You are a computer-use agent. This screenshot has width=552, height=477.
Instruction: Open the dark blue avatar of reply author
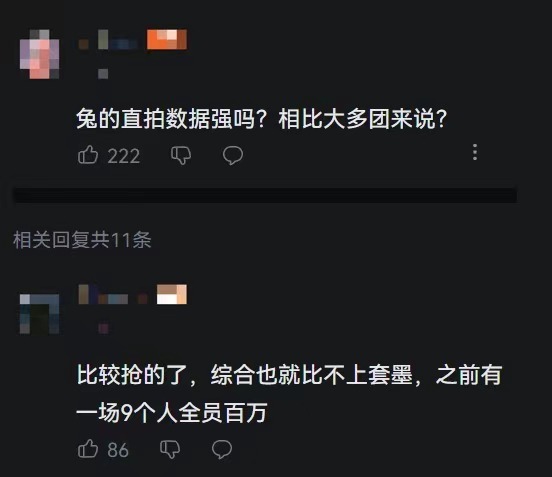(x=39, y=314)
